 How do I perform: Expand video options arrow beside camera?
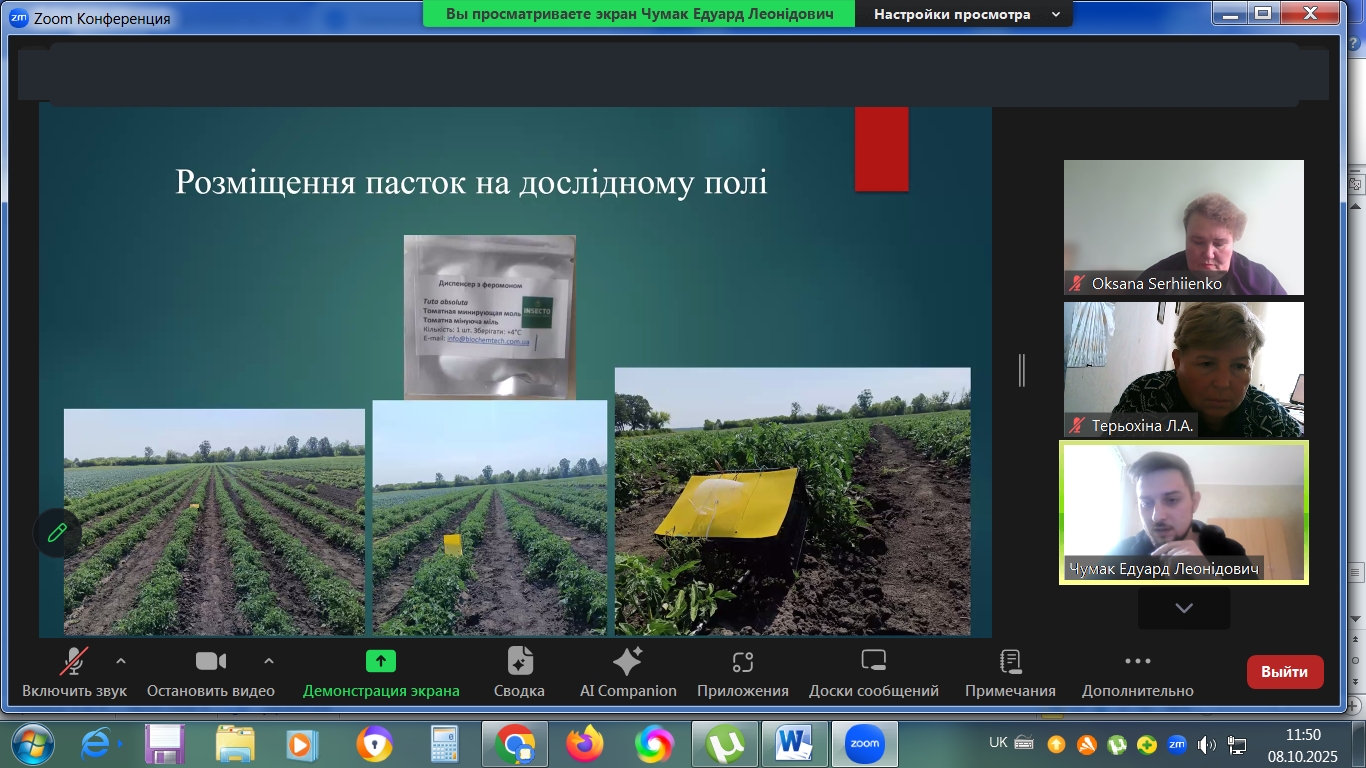pos(268,661)
